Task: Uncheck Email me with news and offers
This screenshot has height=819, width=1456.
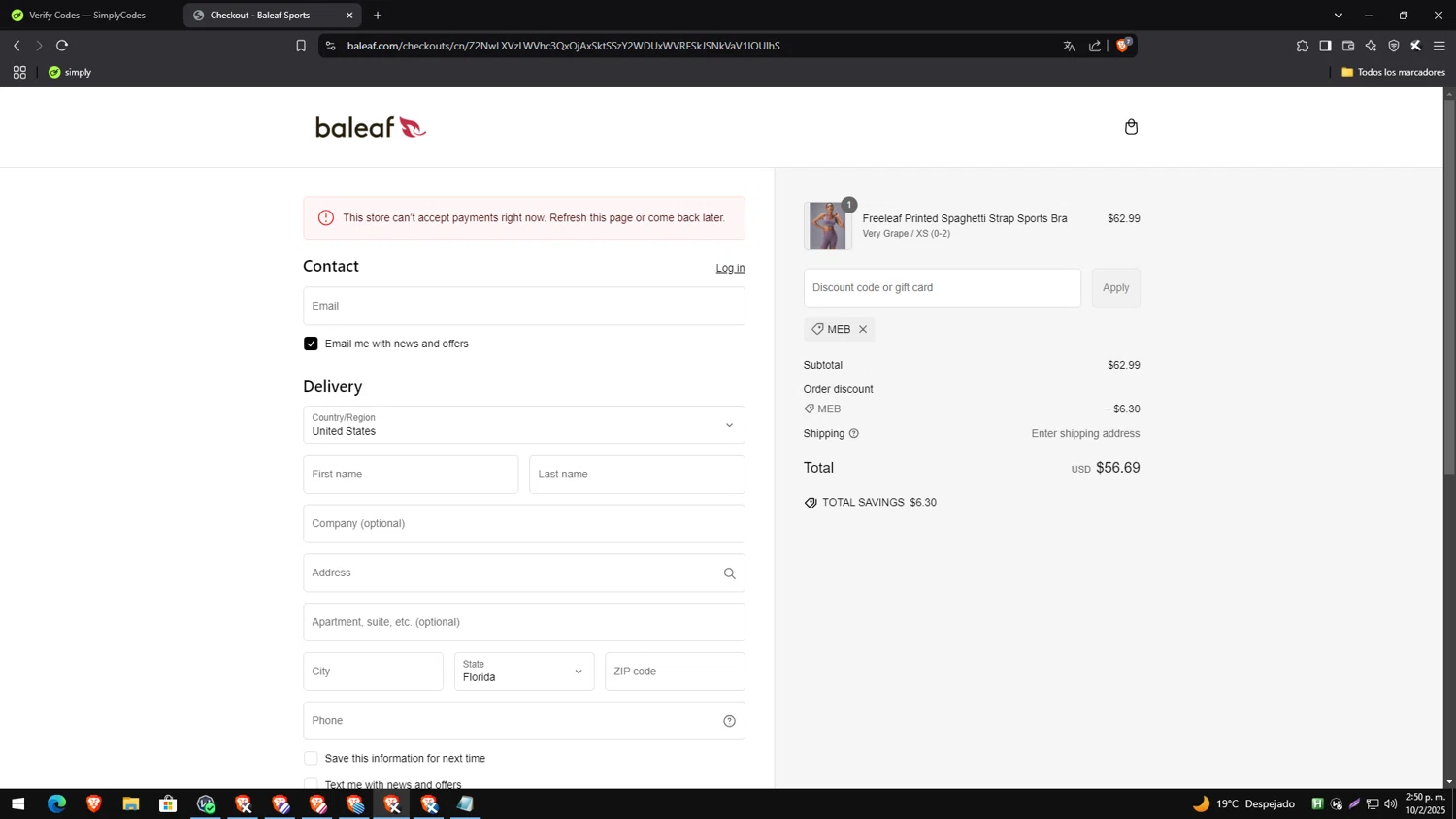Action: click(311, 344)
